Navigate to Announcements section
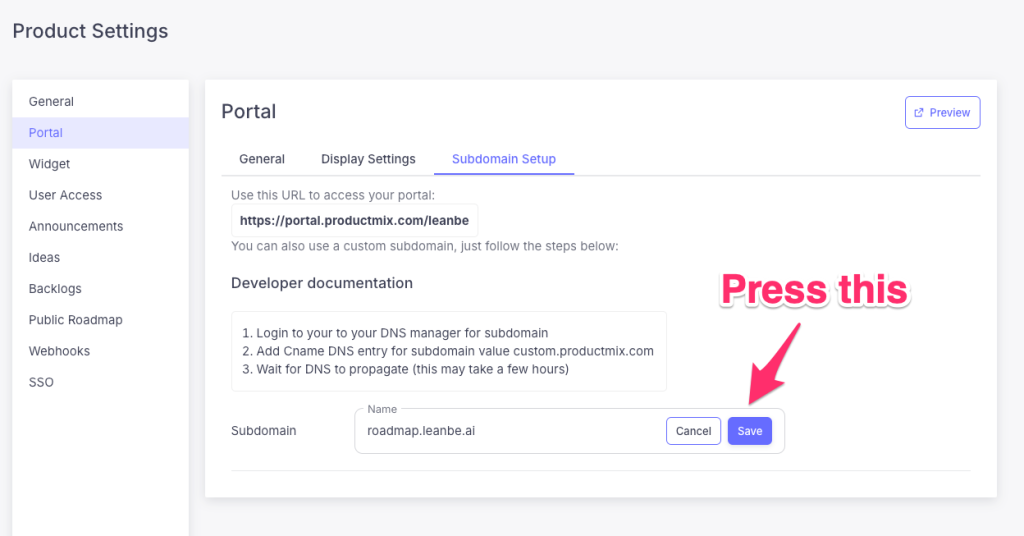This screenshot has height=536, width=1024. click(76, 226)
